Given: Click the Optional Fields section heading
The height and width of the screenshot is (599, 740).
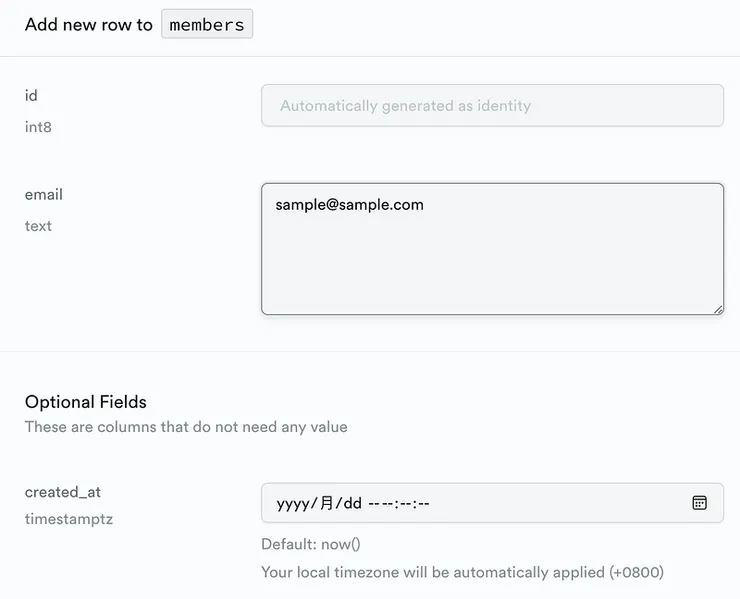Looking at the screenshot, I should point(86,402).
